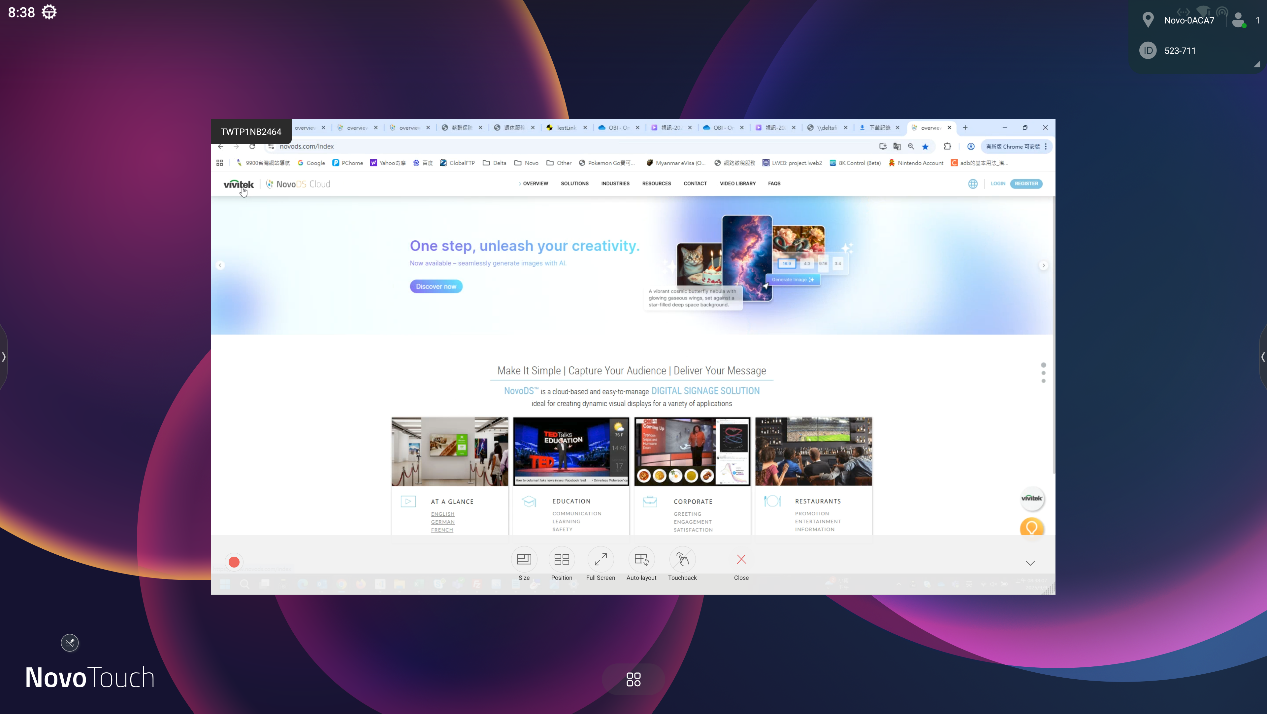
Task: Expand the device info panel corner arrow
Action: click(x=1257, y=64)
